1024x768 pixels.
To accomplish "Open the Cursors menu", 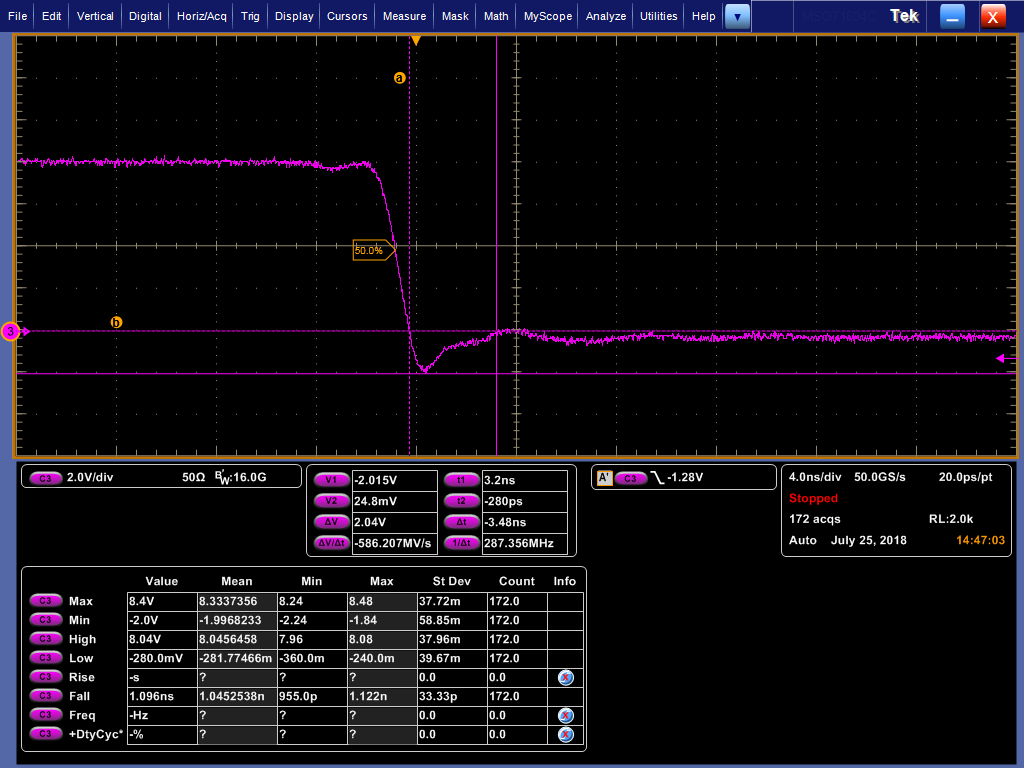I will [347, 16].
